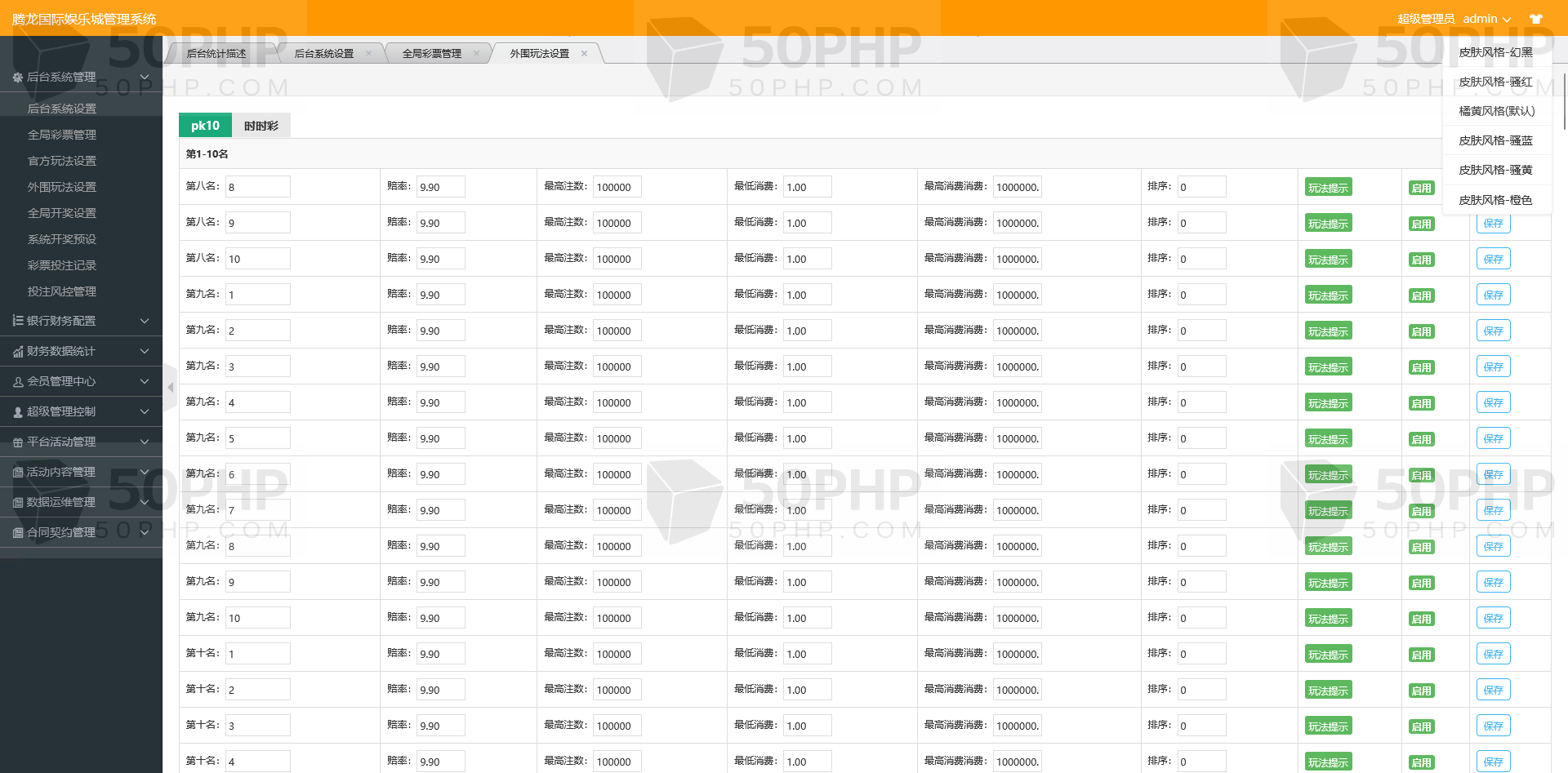Open the admin user dropdown
This screenshot has width=1568, height=773.
(x=1486, y=19)
